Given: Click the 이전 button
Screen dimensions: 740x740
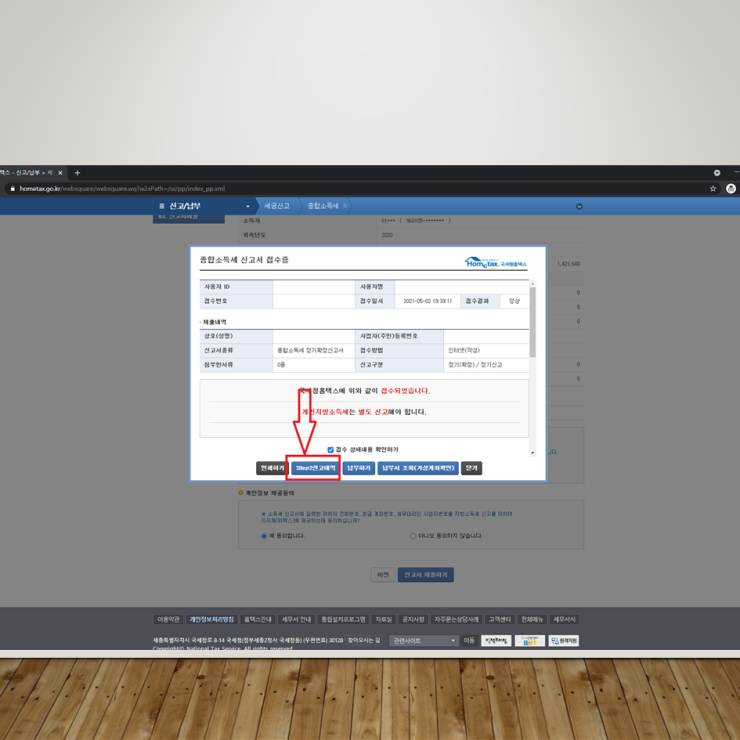Looking at the screenshot, I should [x=383, y=574].
